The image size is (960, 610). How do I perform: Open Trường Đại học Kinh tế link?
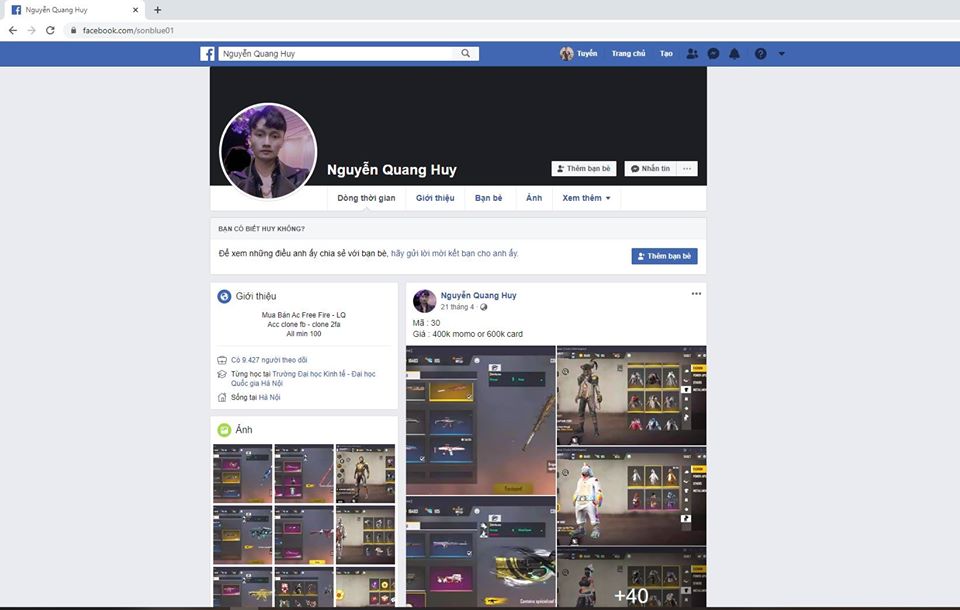(303, 378)
